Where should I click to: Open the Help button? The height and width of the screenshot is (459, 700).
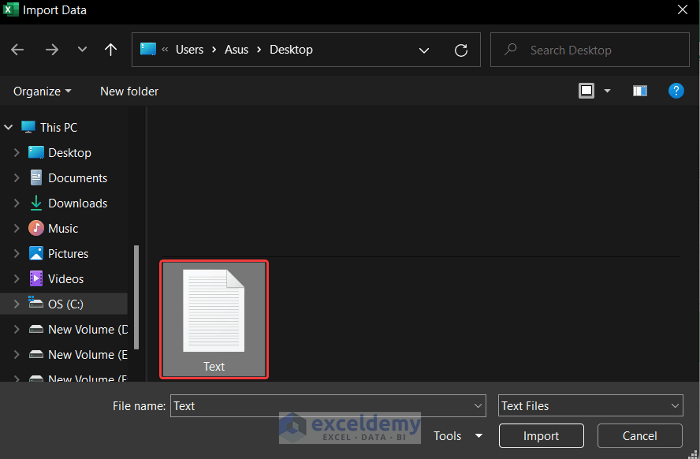676,91
